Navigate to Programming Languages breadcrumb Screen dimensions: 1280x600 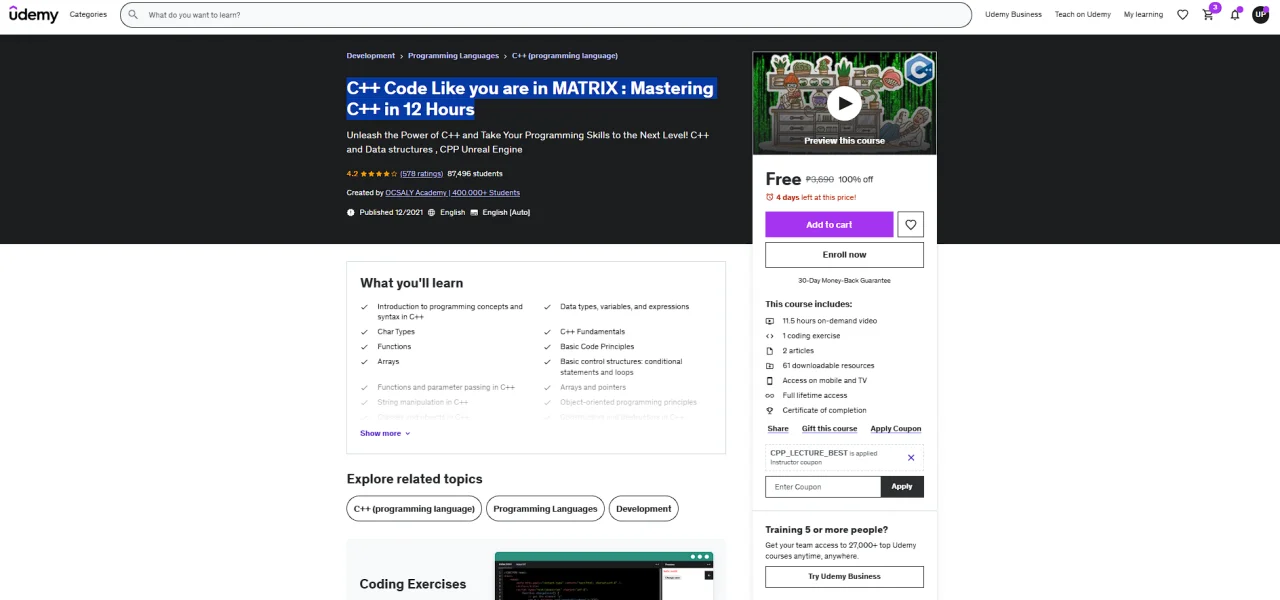453,56
